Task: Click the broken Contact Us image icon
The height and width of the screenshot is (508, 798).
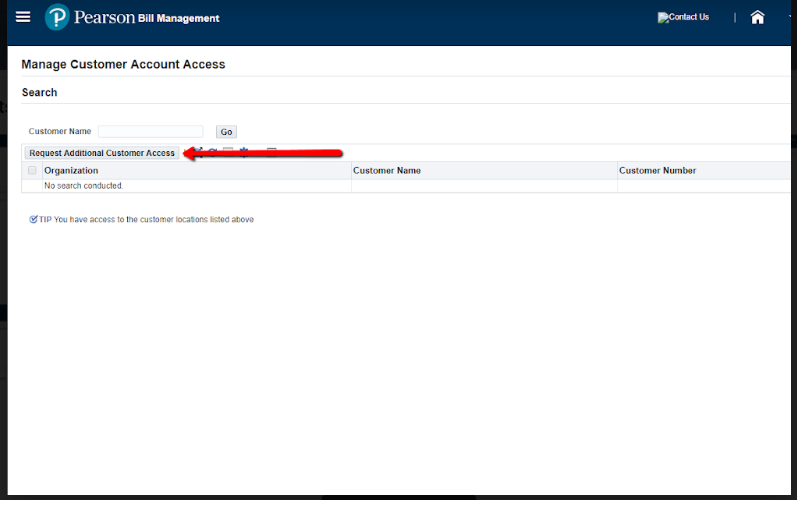Action: point(663,18)
